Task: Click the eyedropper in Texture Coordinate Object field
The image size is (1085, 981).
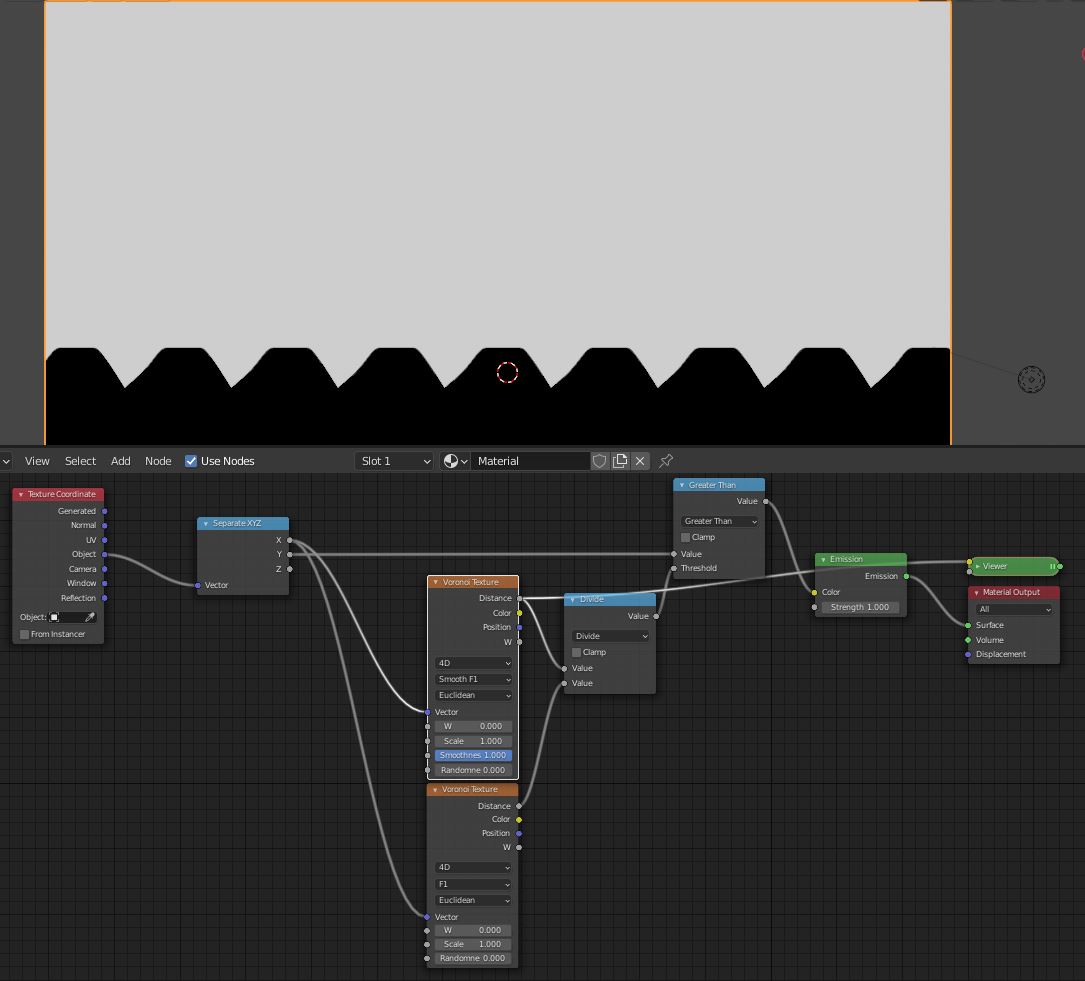Action: (89, 617)
